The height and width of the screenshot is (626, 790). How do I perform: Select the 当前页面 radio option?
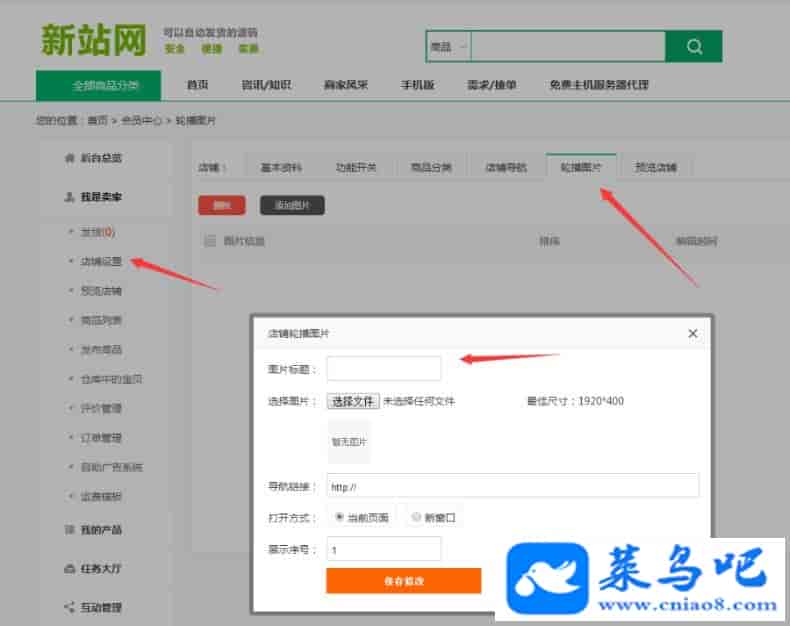(x=340, y=517)
